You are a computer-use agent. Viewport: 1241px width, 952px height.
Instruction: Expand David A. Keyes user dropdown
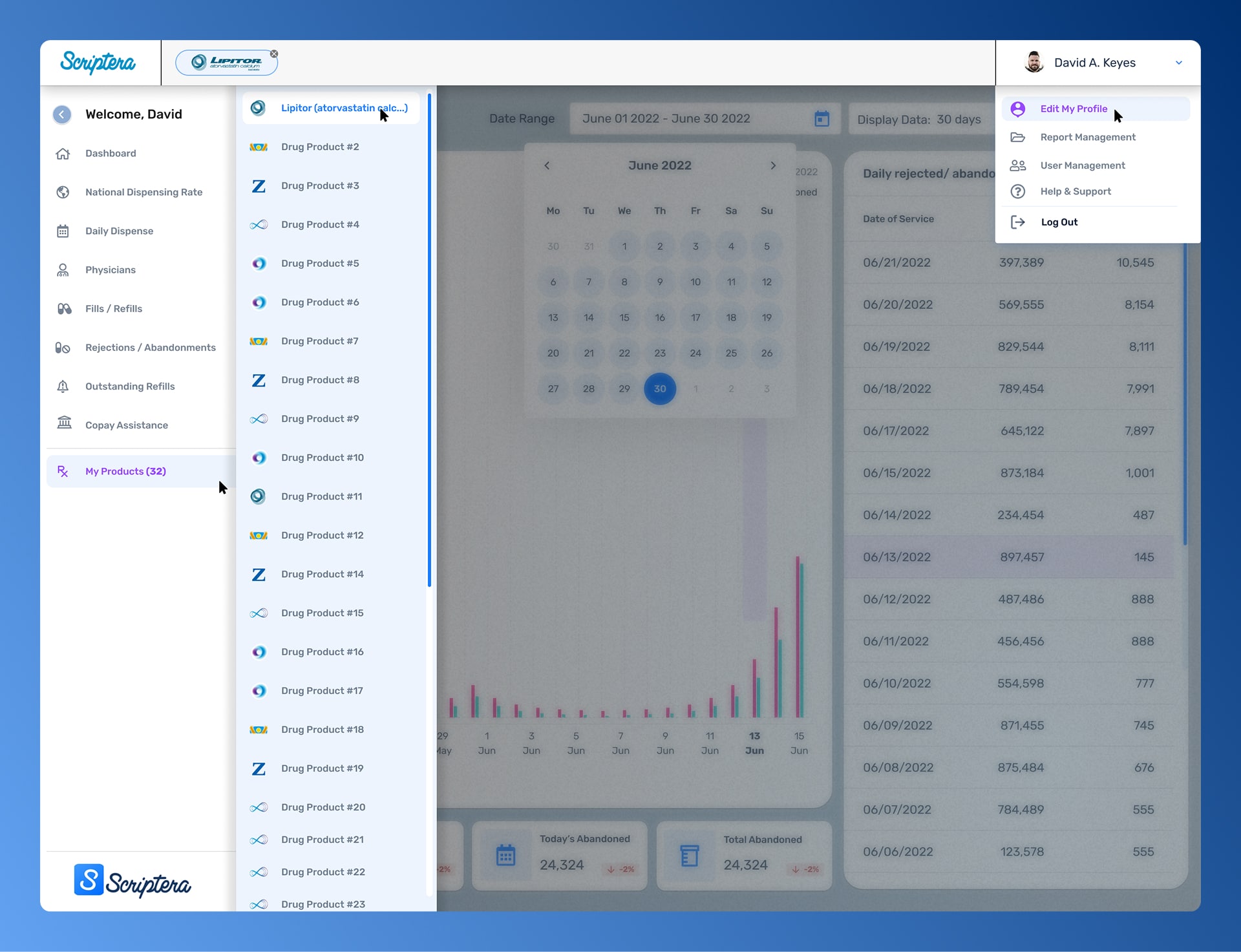coord(1178,63)
